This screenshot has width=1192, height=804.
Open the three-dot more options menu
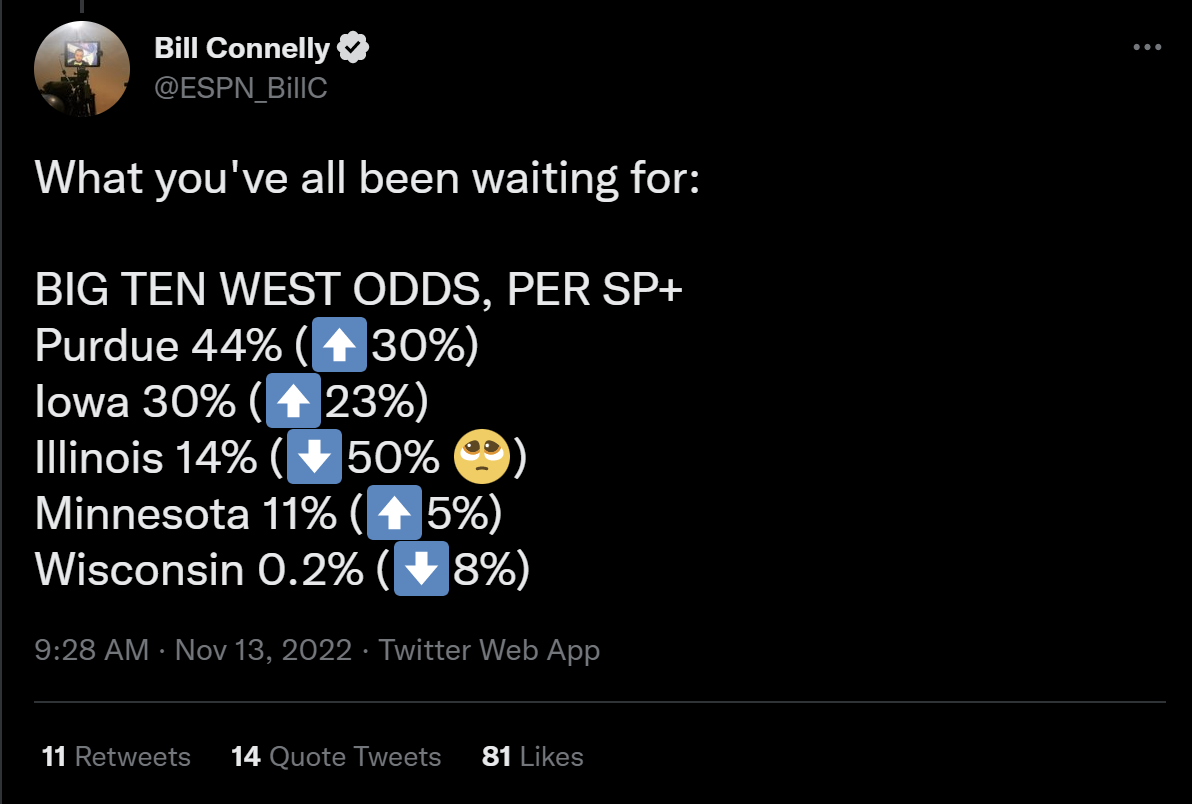(x=1146, y=47)
